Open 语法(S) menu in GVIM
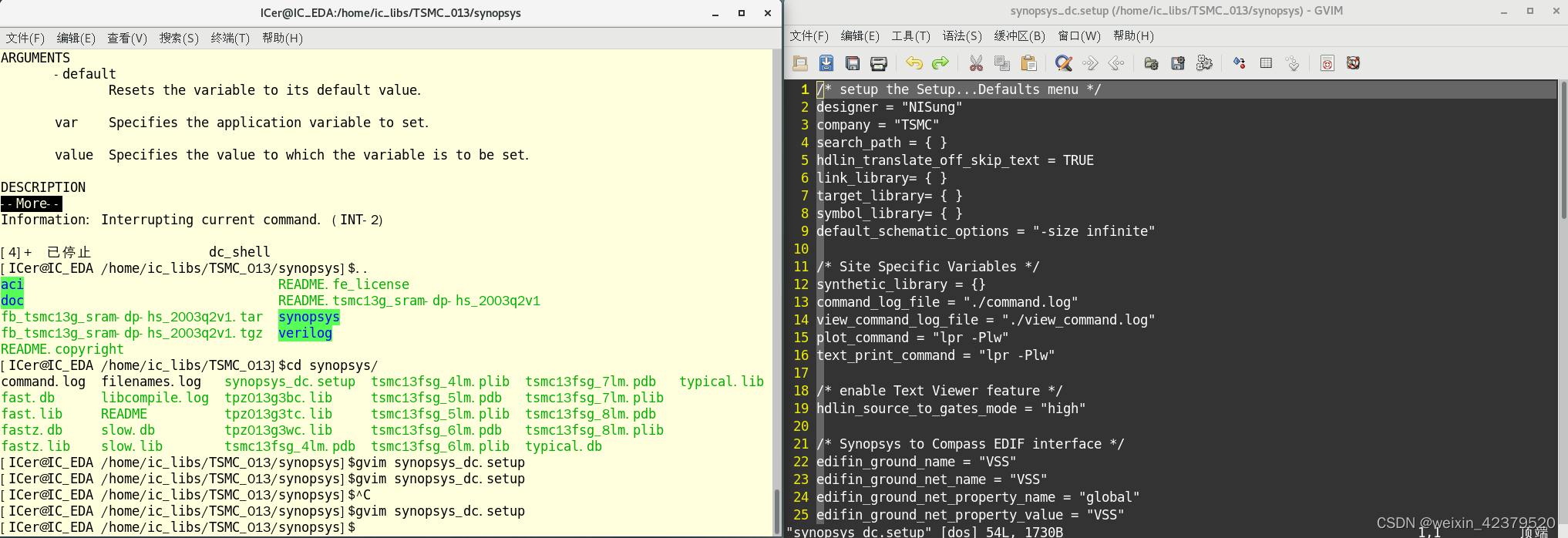Image resolution: width=1568 pixels, height=538 pixels. [x=962, y=36]
